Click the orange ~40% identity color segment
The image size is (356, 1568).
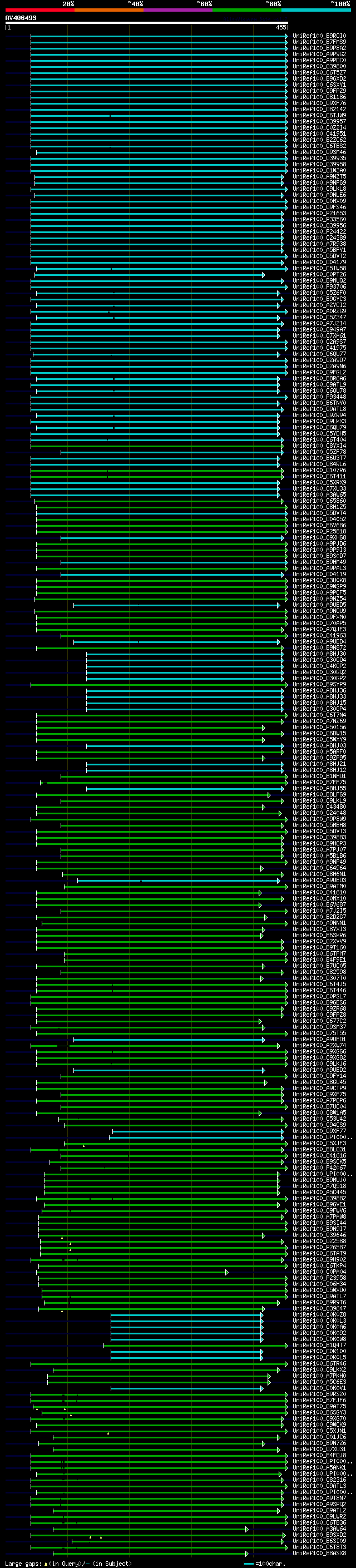tap(109, 10)
